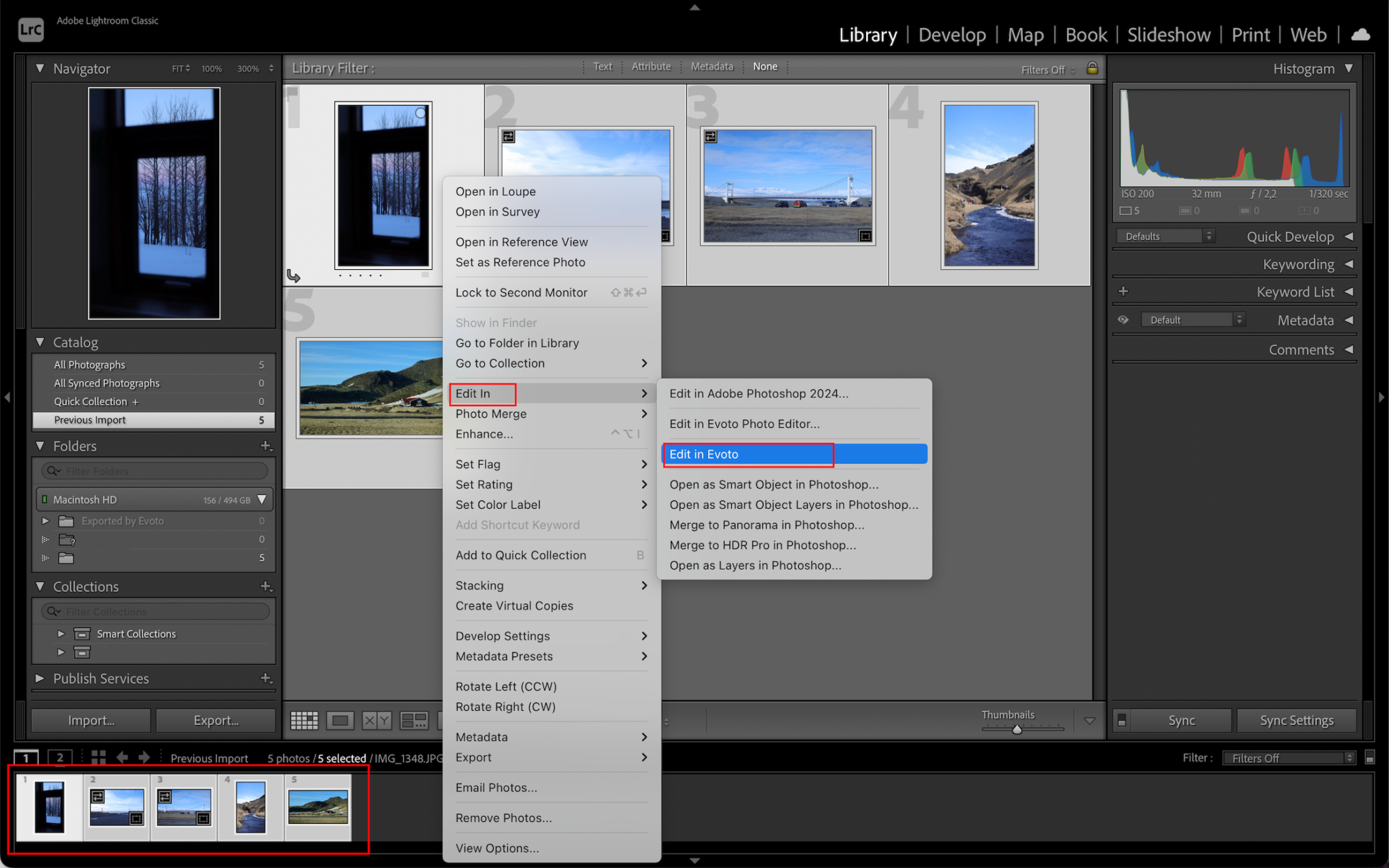1389x868 pixels.
Task: Adjust the Thumbnails size slider
Action: (x=1017, y=729)
